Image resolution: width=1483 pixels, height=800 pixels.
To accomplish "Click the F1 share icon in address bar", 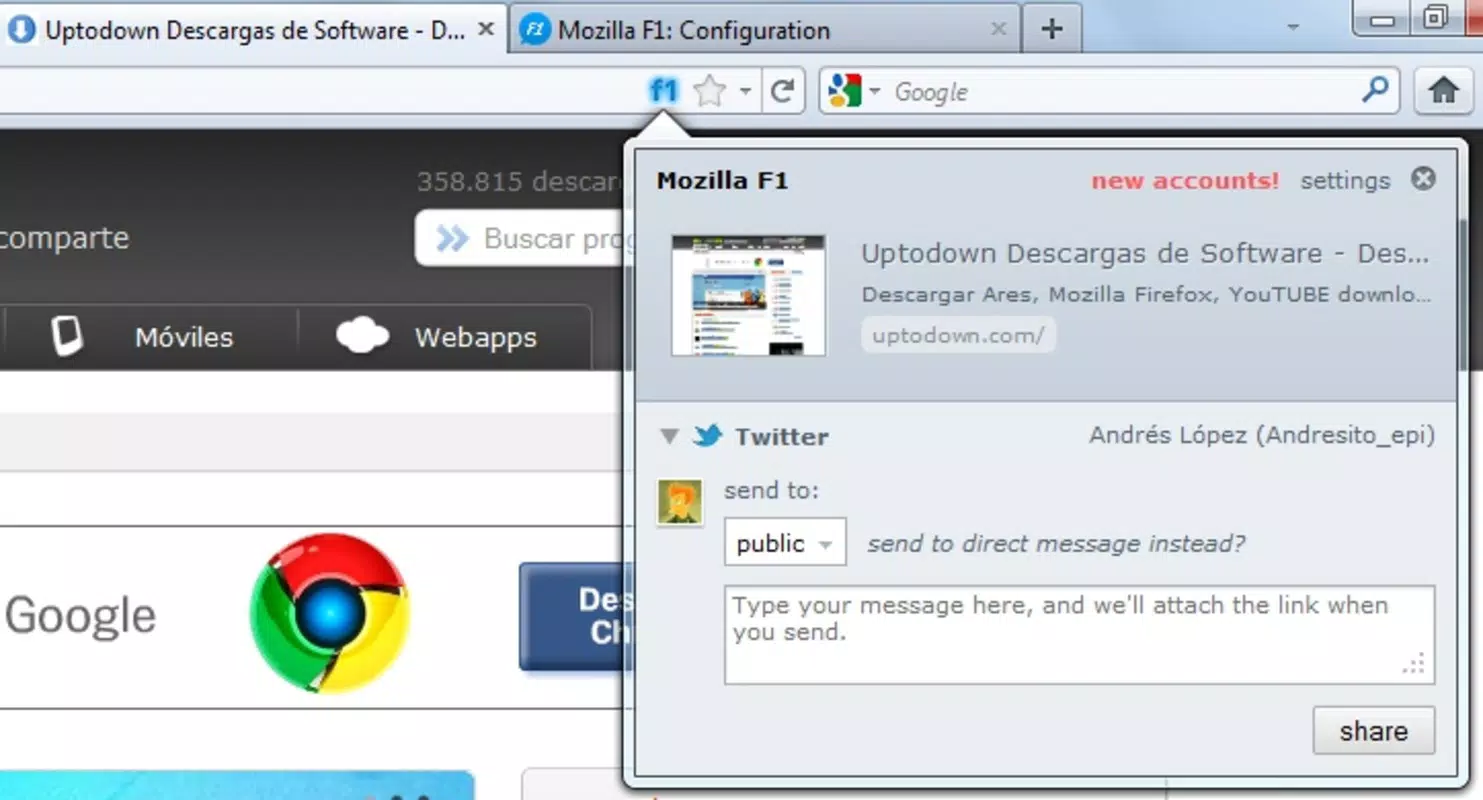I will 664,92.
